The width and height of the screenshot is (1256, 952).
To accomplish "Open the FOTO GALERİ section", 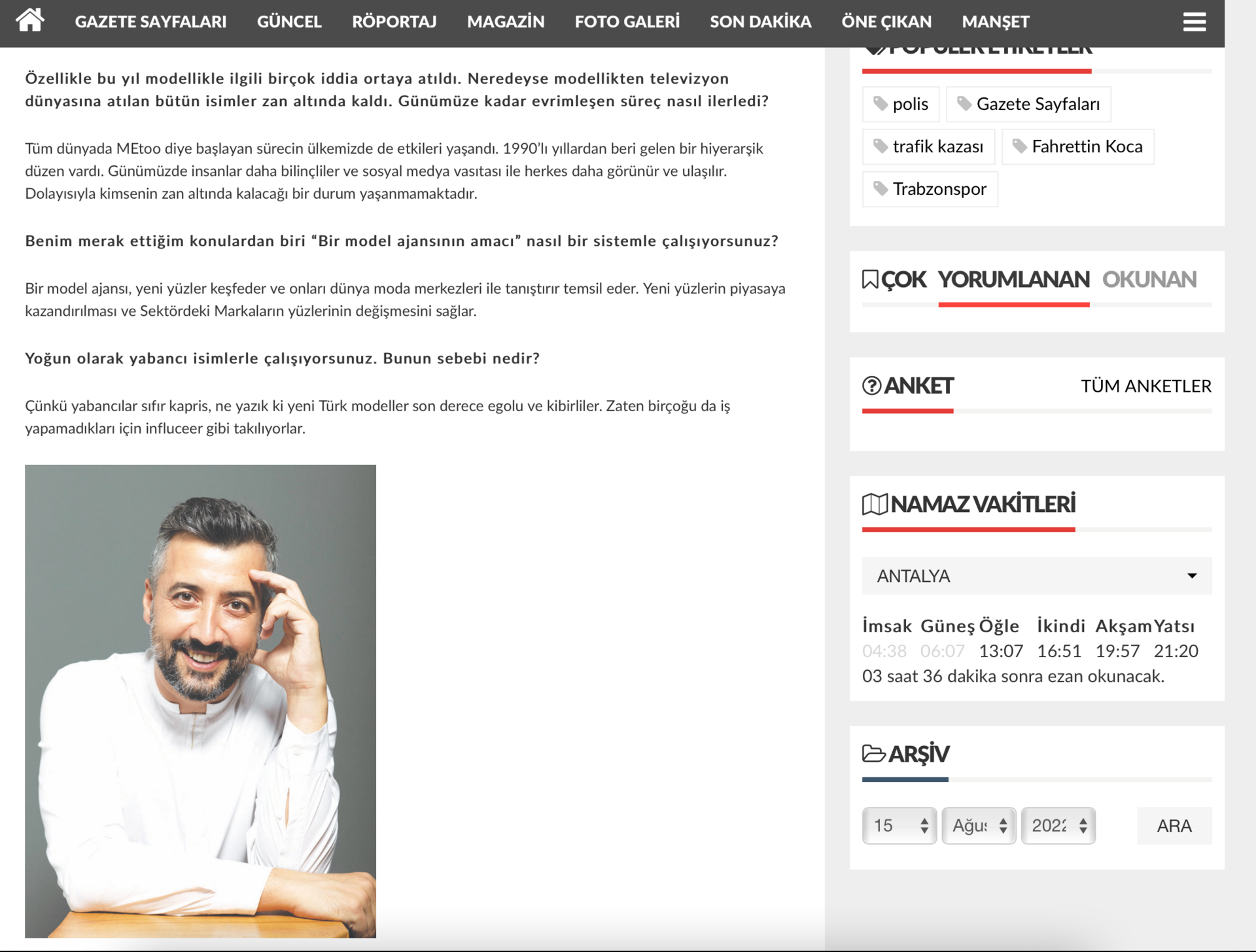I will (x=627, y=21).
